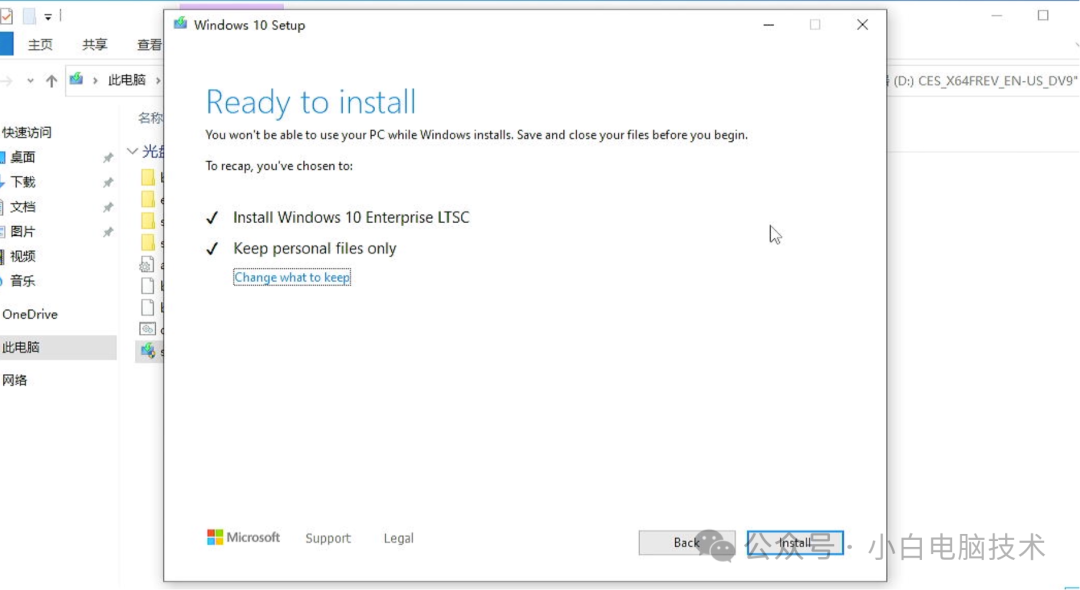Select 音乐 in the navigation pane

tap(23, 281)
